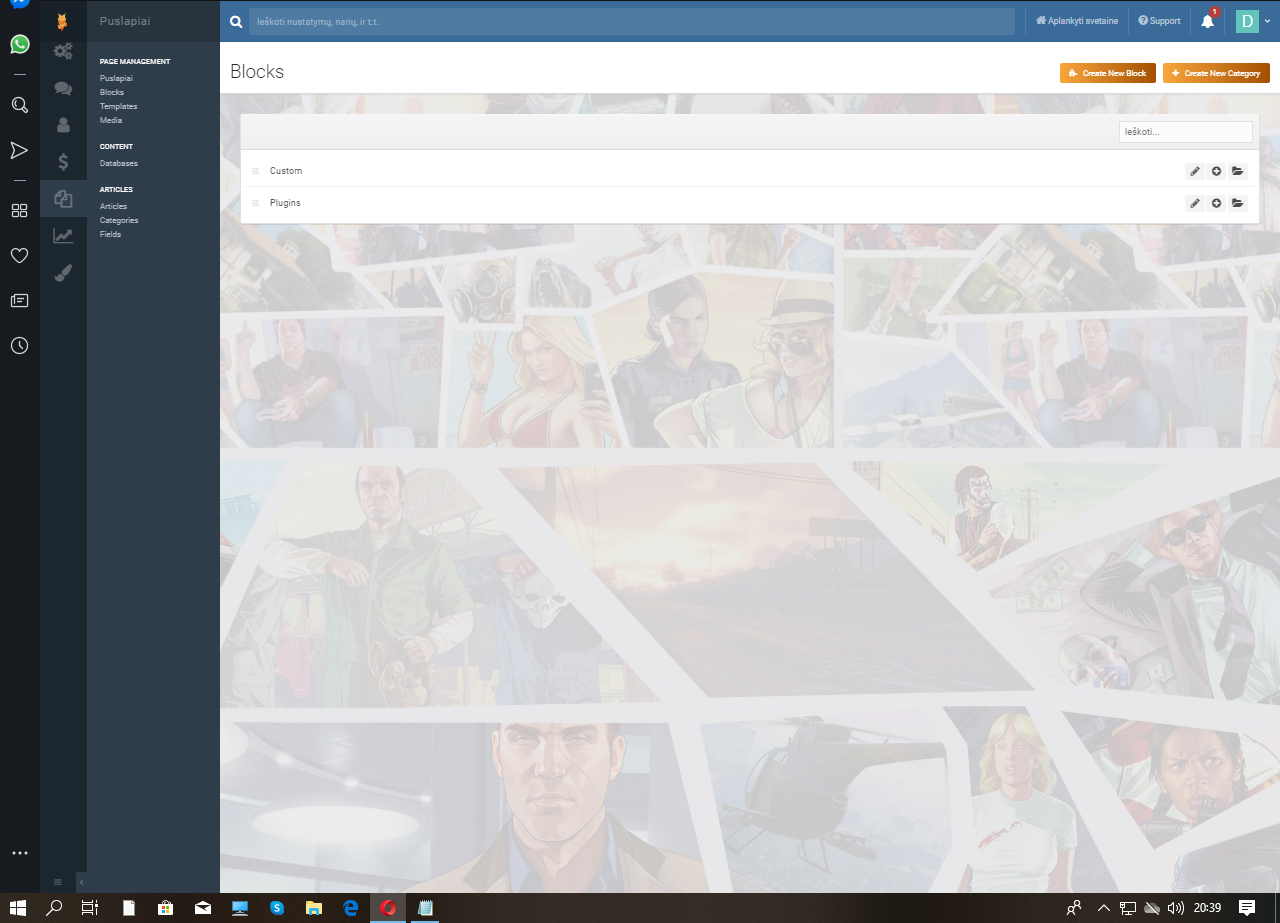Open personal news icon in Opera sidebar
Image resolution: width=1280 pixels, height=923 pixels.
tap(19, 300)
